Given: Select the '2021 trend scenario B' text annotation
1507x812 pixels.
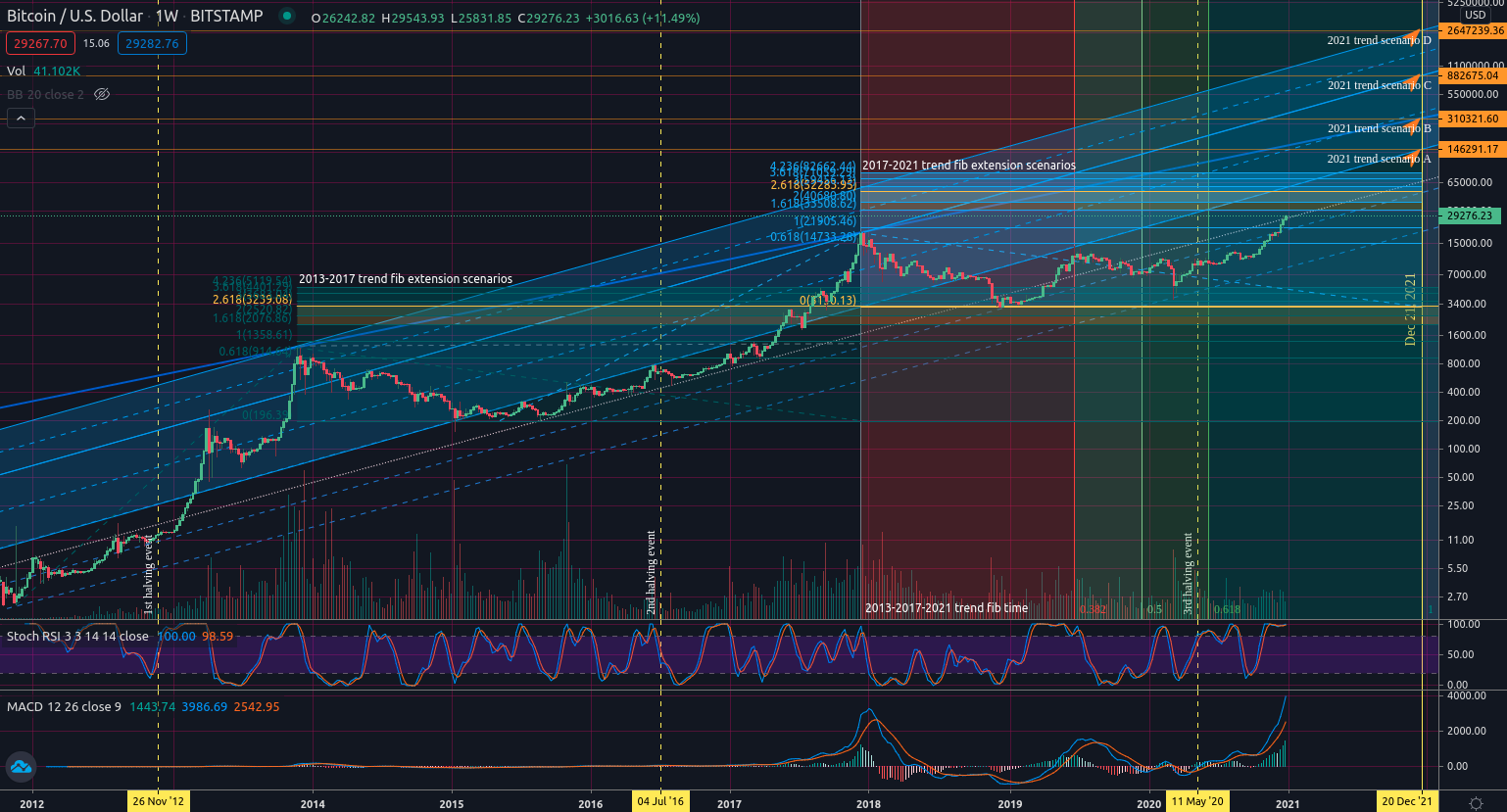Looking at the screenshot, I should pyautogui.click(x=1380, y=128).
